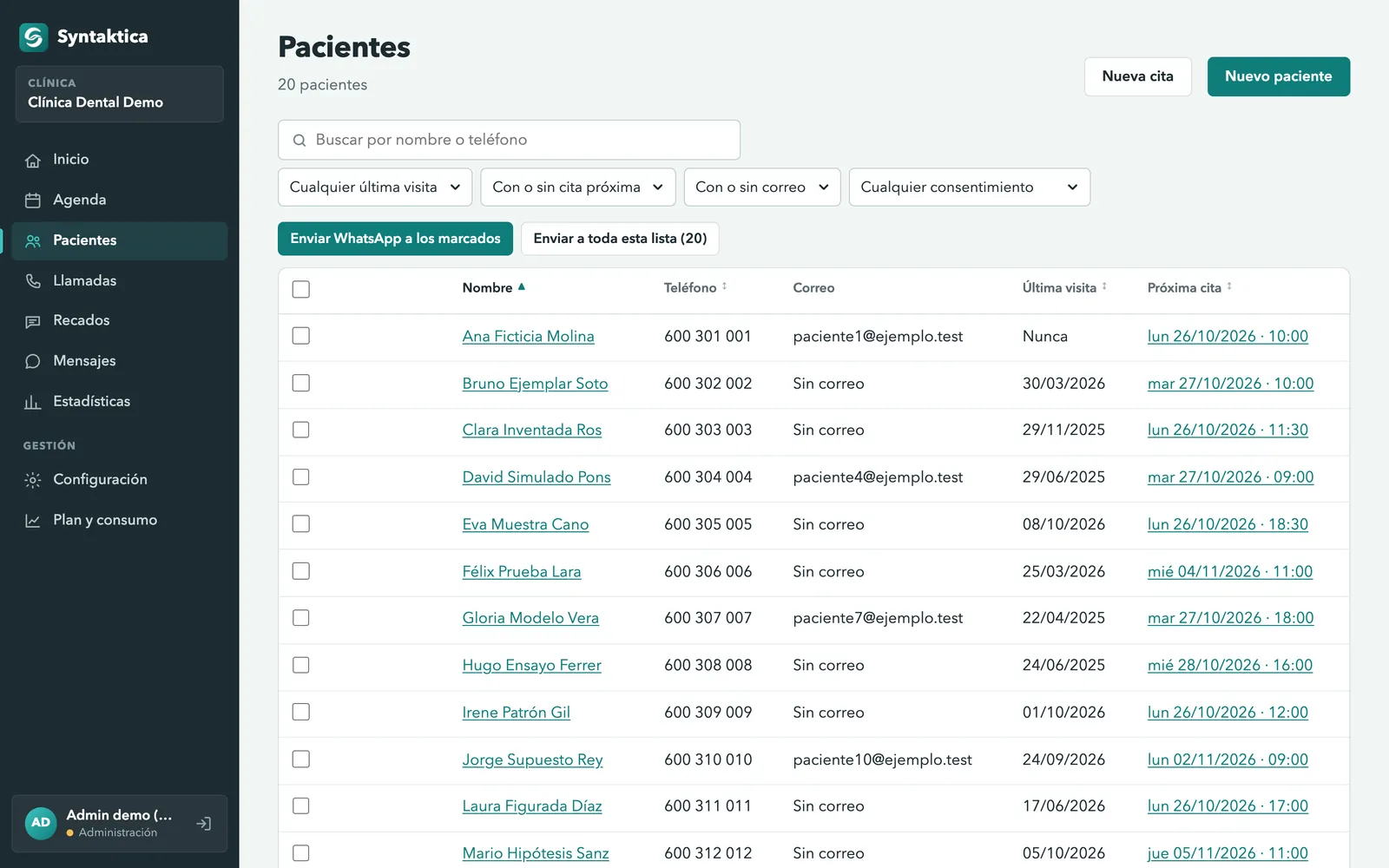Sort by Nombre using the arrow icon
1389x868 pixels.
[x=522, y=287]
